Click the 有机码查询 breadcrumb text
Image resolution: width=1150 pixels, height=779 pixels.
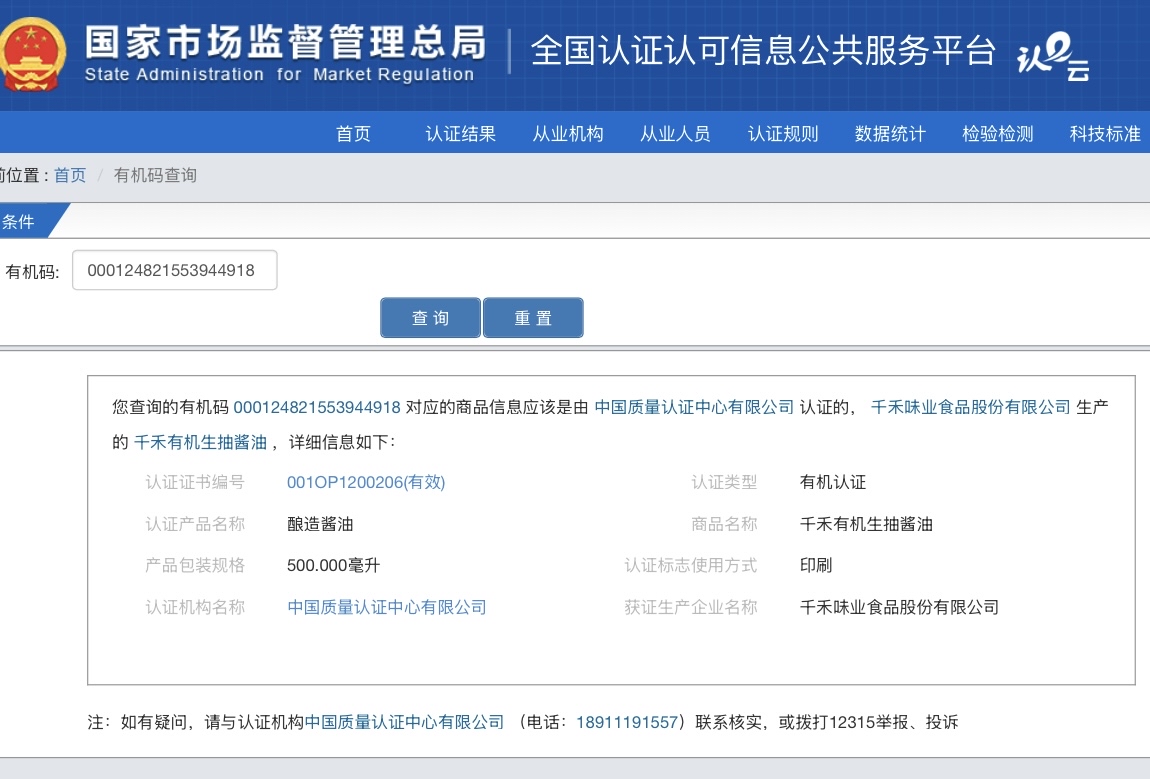tap(155, 175)
